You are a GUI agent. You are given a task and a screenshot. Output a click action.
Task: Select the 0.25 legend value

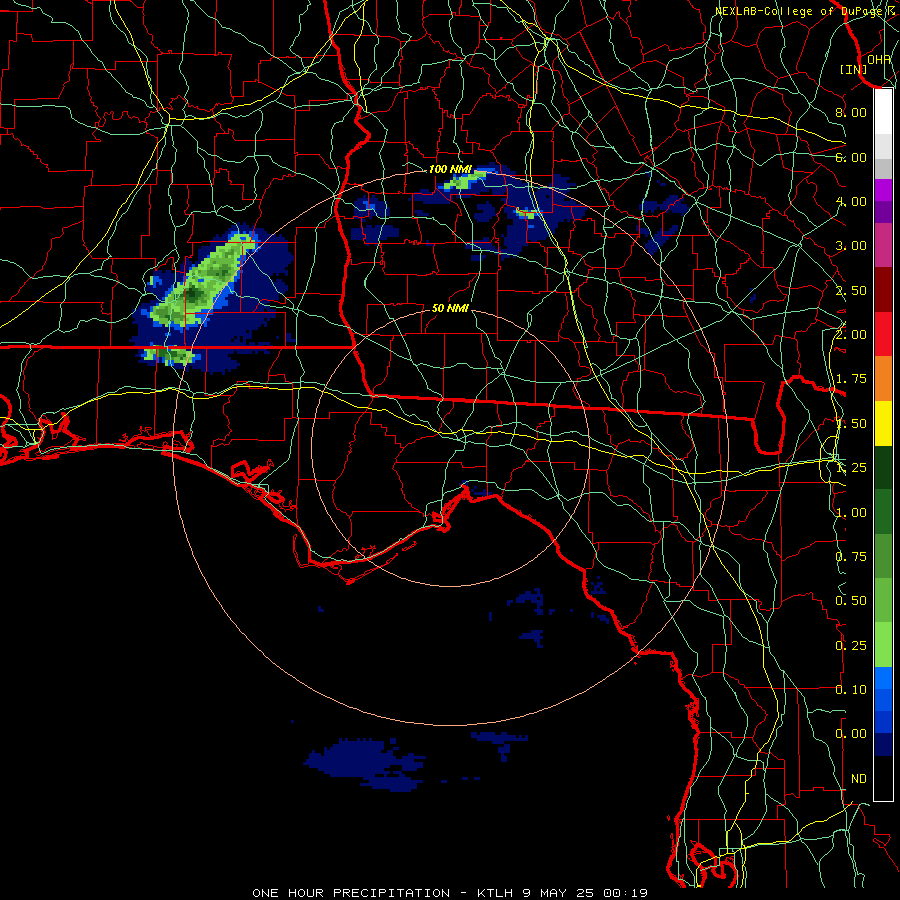[851, 646]
